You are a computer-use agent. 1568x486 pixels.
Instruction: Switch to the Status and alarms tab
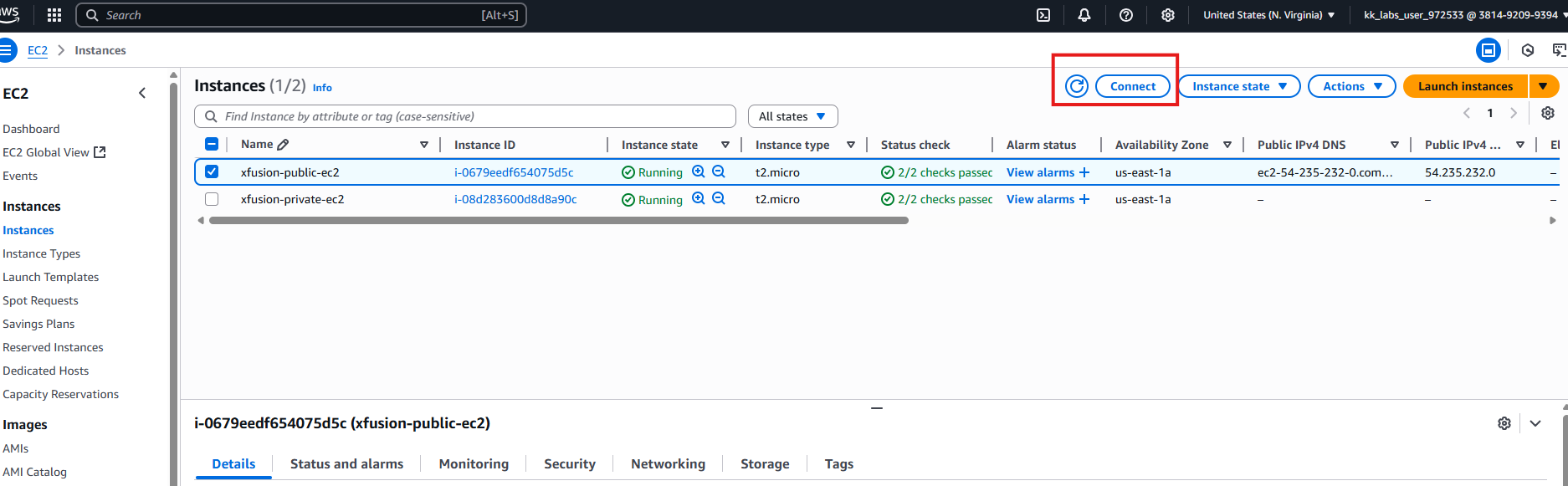[346, 464]
